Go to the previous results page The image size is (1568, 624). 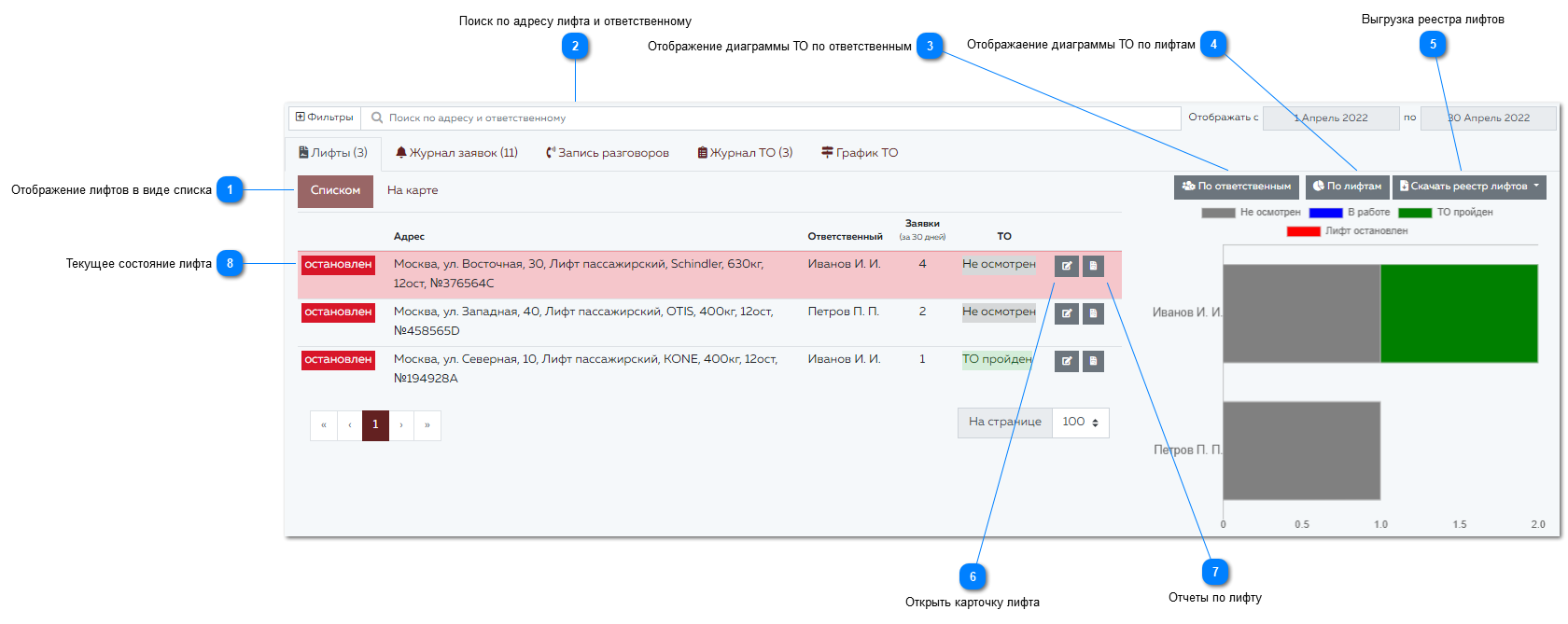tap(350, 425)
